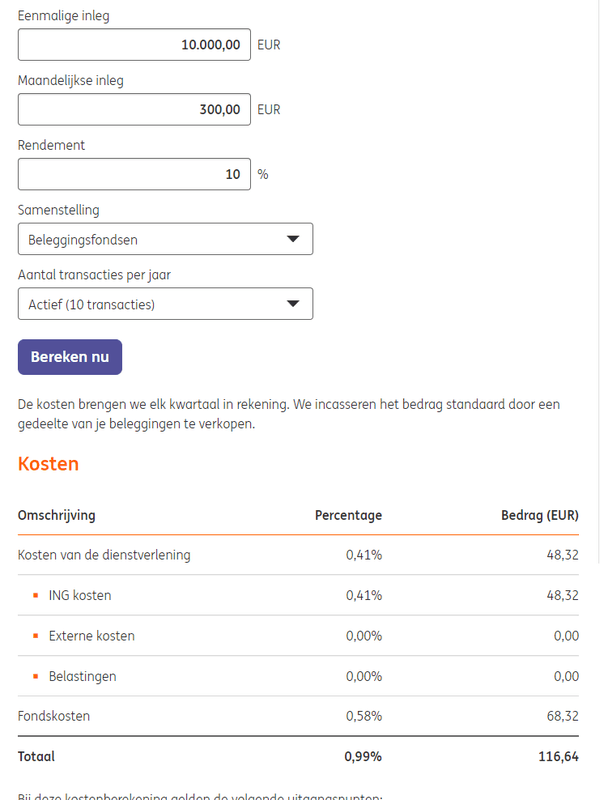Click the orange Kosten heading
The height and width of the screenshot is (800, 608).
[x=48, y=464]
